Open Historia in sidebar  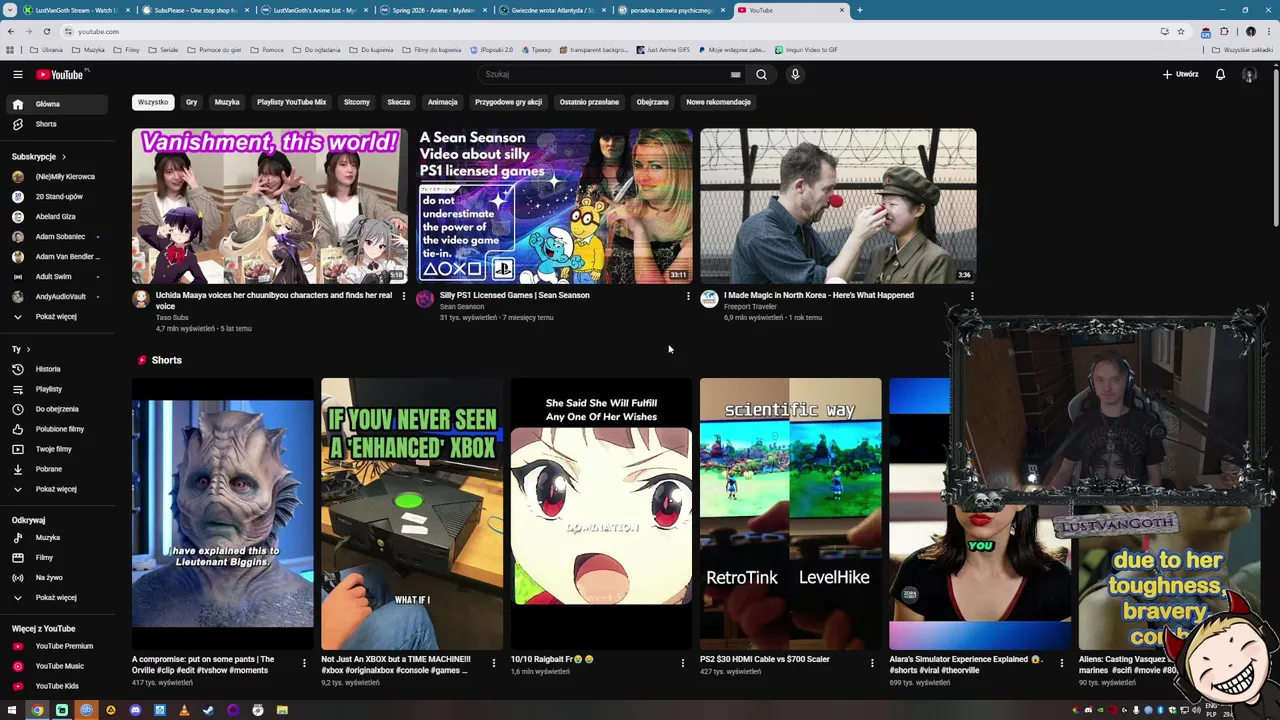coord(55,369)
